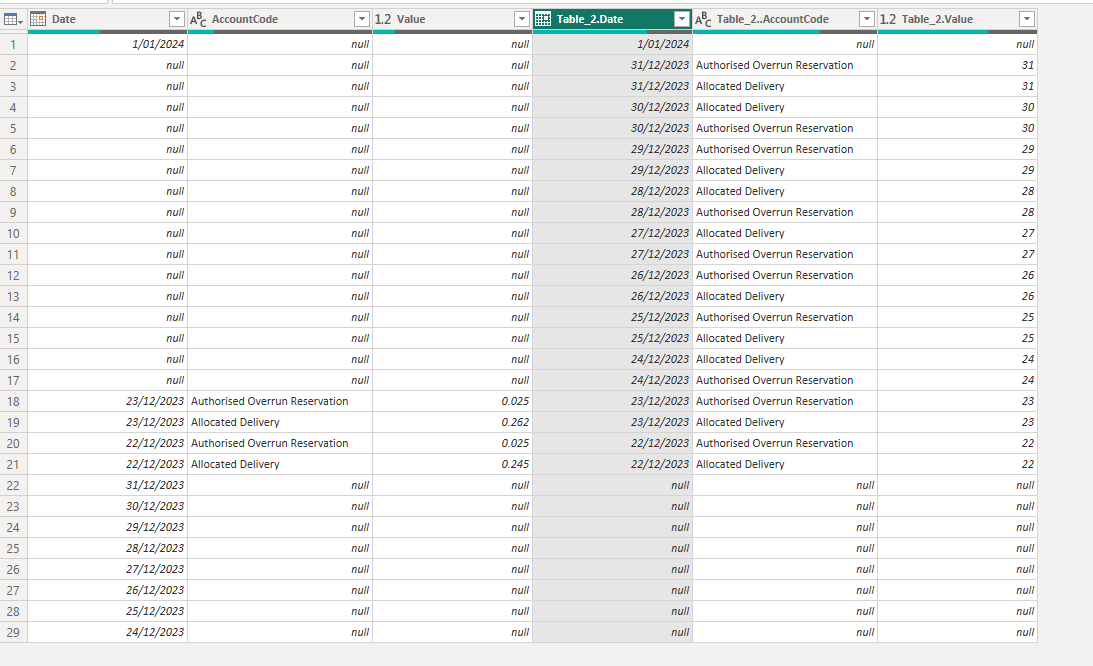
Task: Open the filter dropdown for Date column
Action: [176, 20]
